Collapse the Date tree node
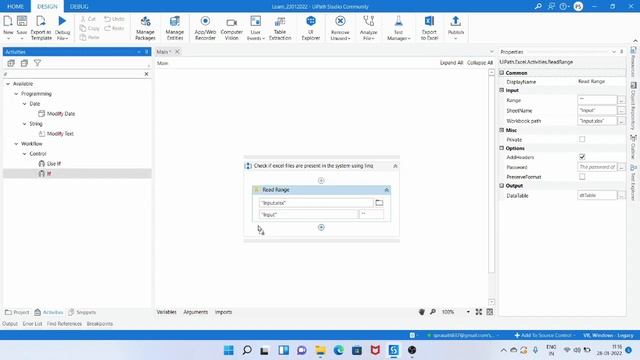The width and height of the screenshot is (640, 360). [24, 104]
